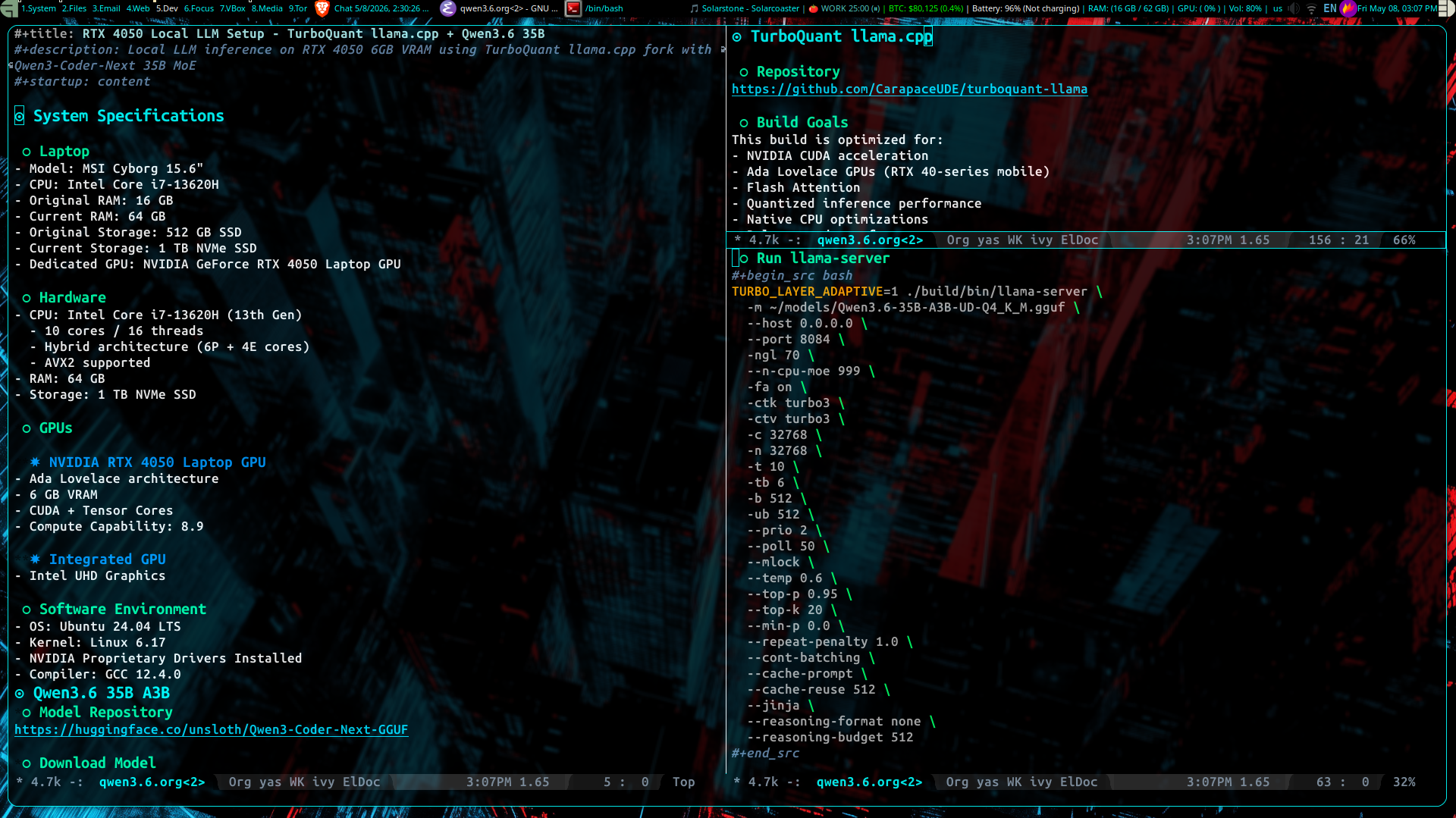The width and height of the screenshot is (1456, 818).
Task: Switch to workspace 4.Web
Action: [138, 9]
